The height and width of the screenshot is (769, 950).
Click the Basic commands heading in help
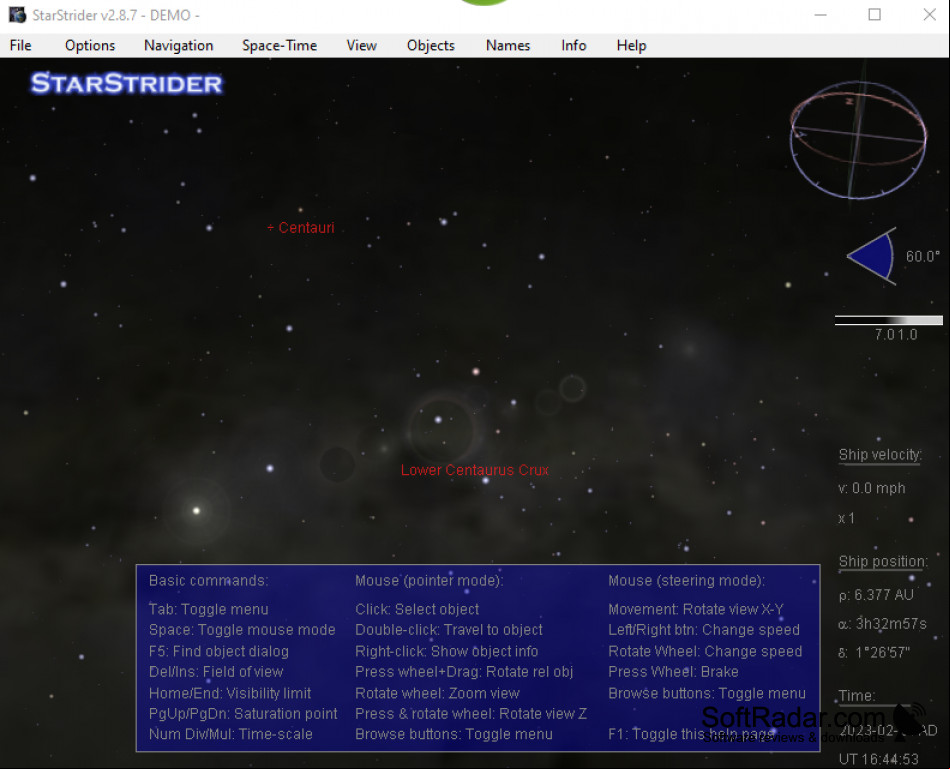(208, 581)
